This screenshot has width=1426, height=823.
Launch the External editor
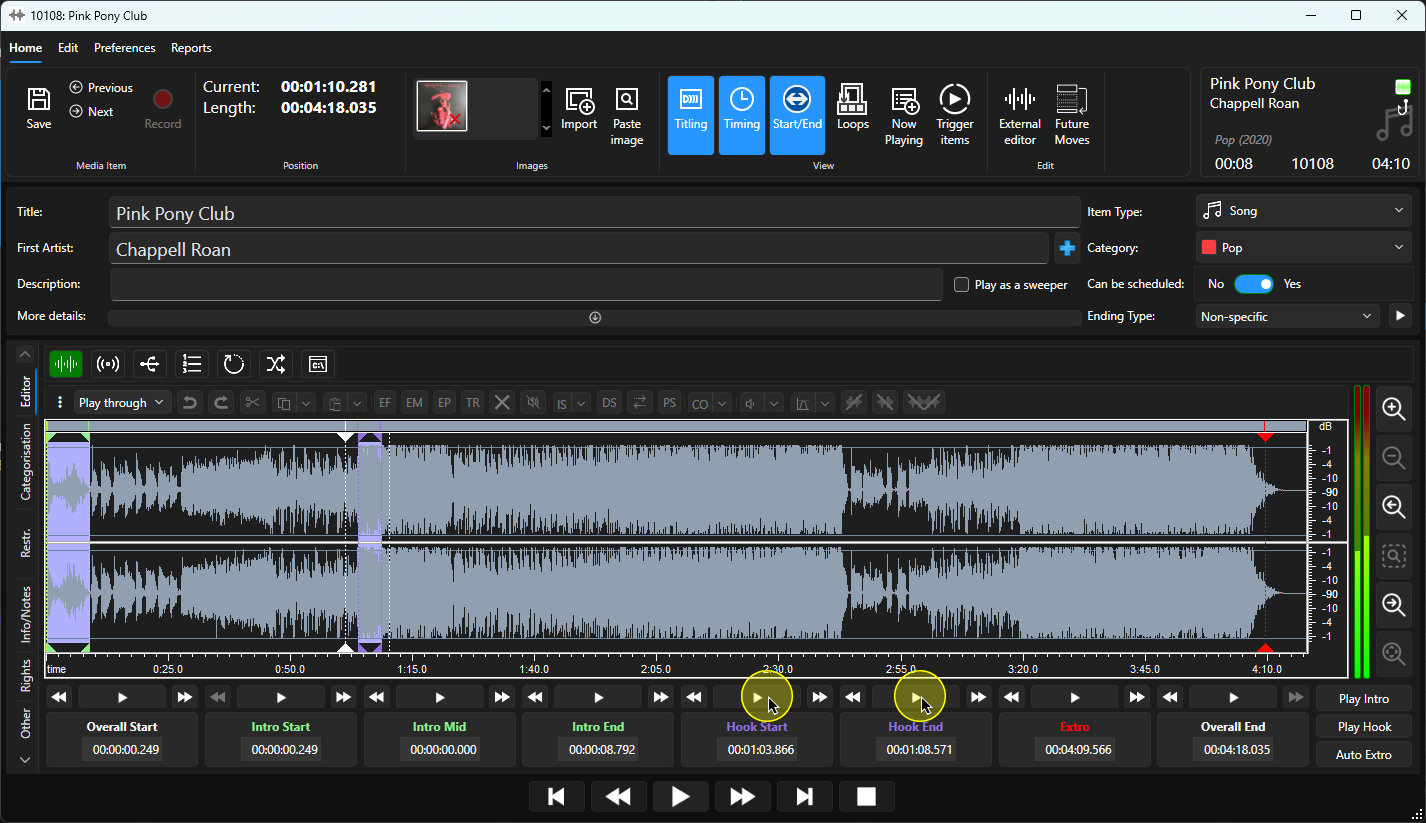(1020, 116)
